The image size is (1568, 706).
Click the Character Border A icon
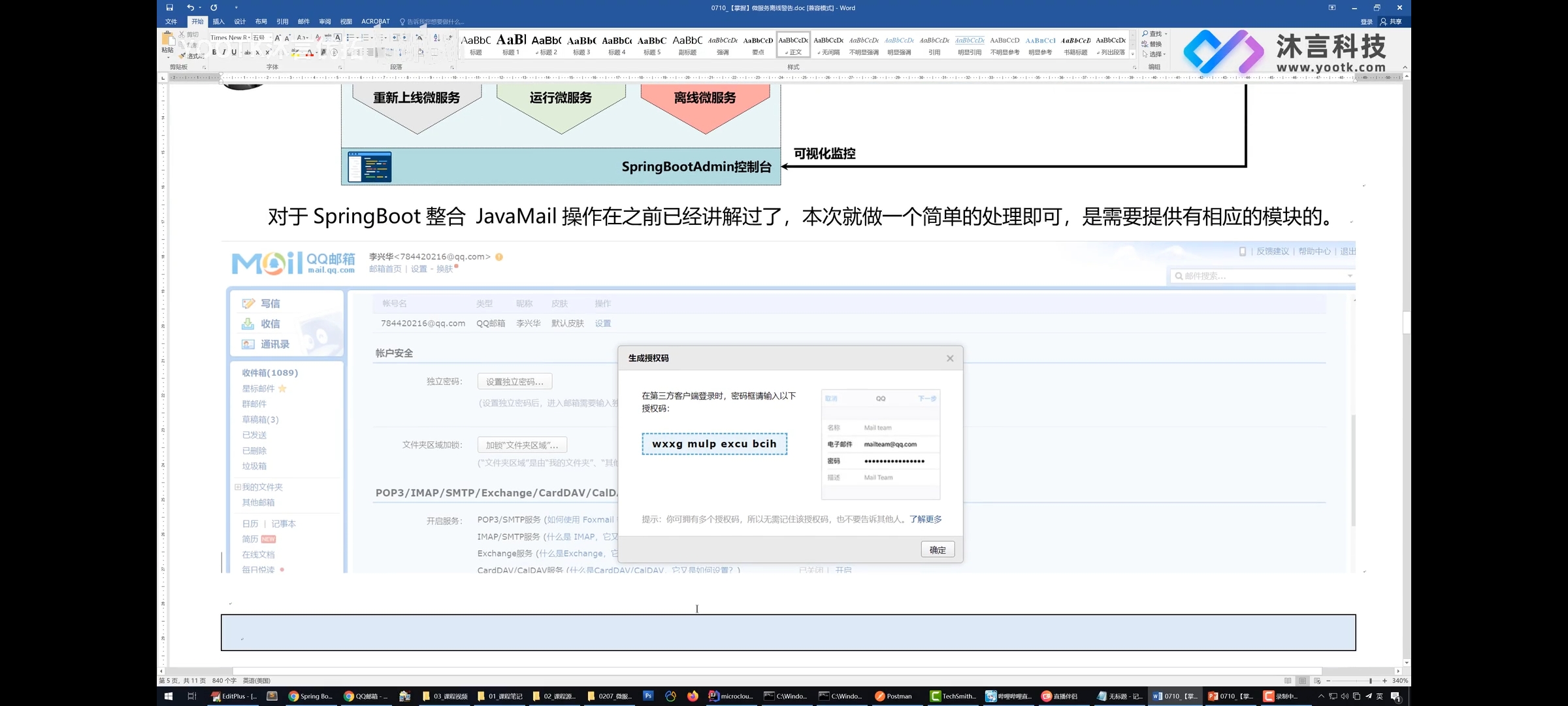pyautogui.click(x=338, y=37)
